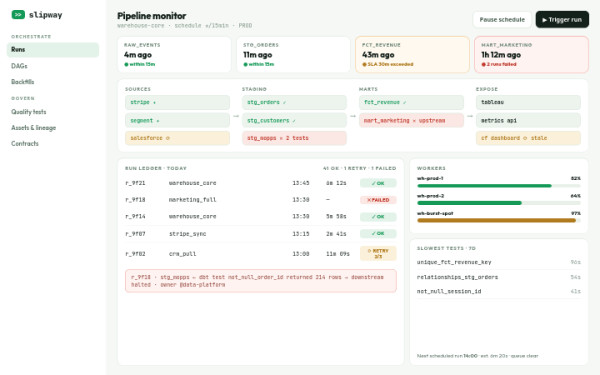The height and width of the screenshot is (375, 600).
Task: Click the wh-prod-2 worker usage bar
Action: point(499,203)
